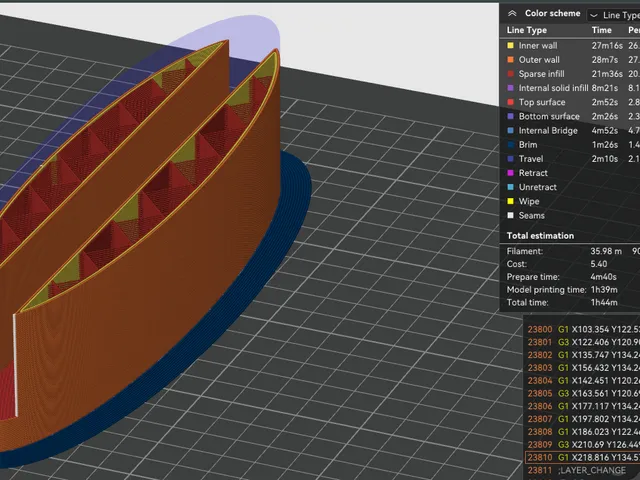This screenshot has height=480, width=640.
Task: Click the Prepare time value 4m40s
Action: point(603,277)
